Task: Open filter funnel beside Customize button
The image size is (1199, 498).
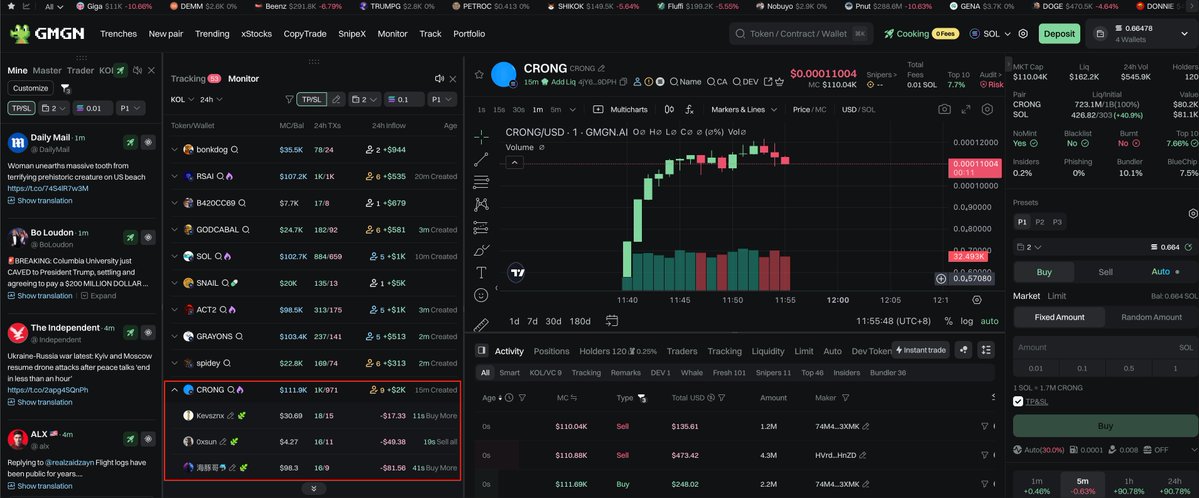Action: (66, 89)
